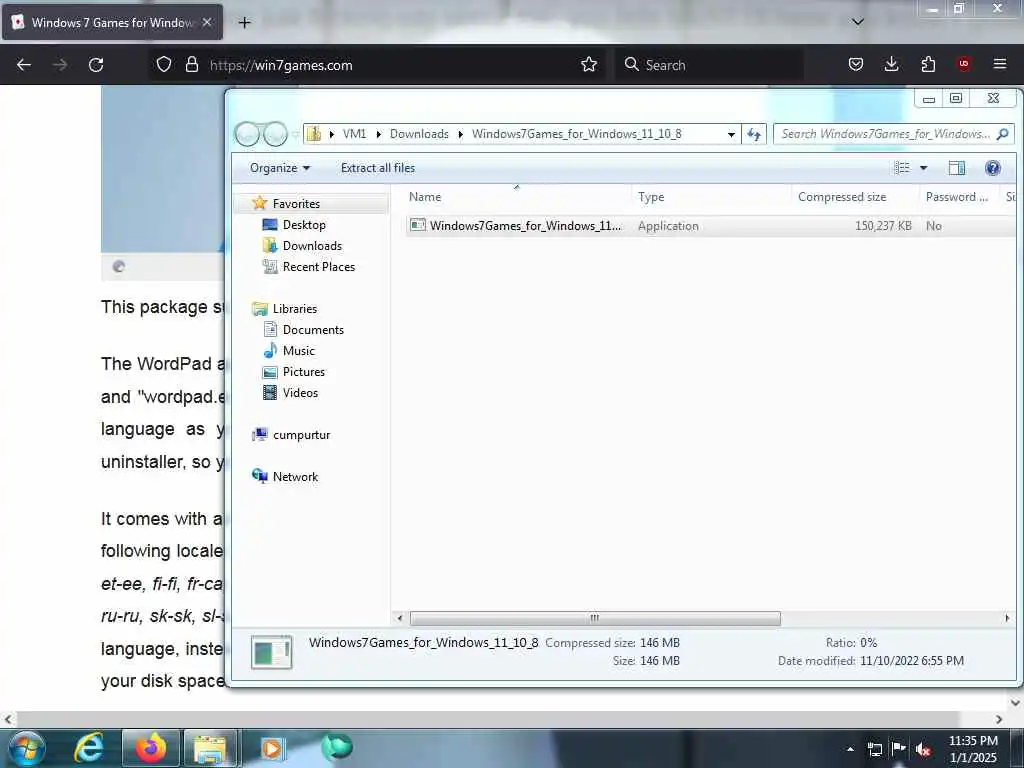Screen dimensions: 1024x768
Task: Show hidden tray icons arrow
Action: [850, 749]
